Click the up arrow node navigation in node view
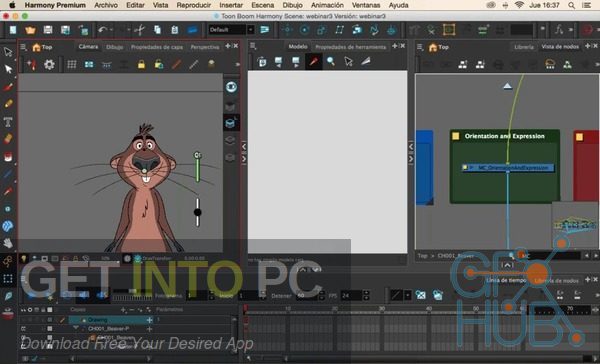The width and height of the screenshot is (600, 364). click(x=507, y=86)
